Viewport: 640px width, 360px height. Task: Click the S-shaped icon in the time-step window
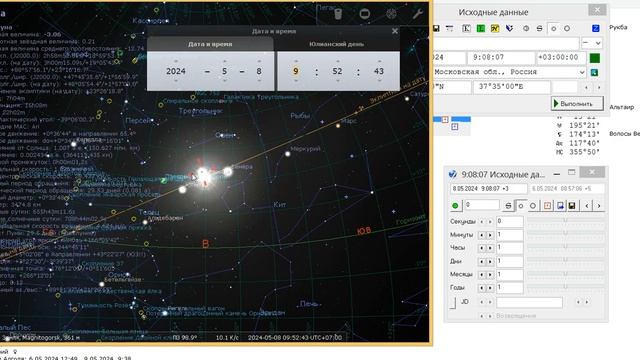point(508,206)
